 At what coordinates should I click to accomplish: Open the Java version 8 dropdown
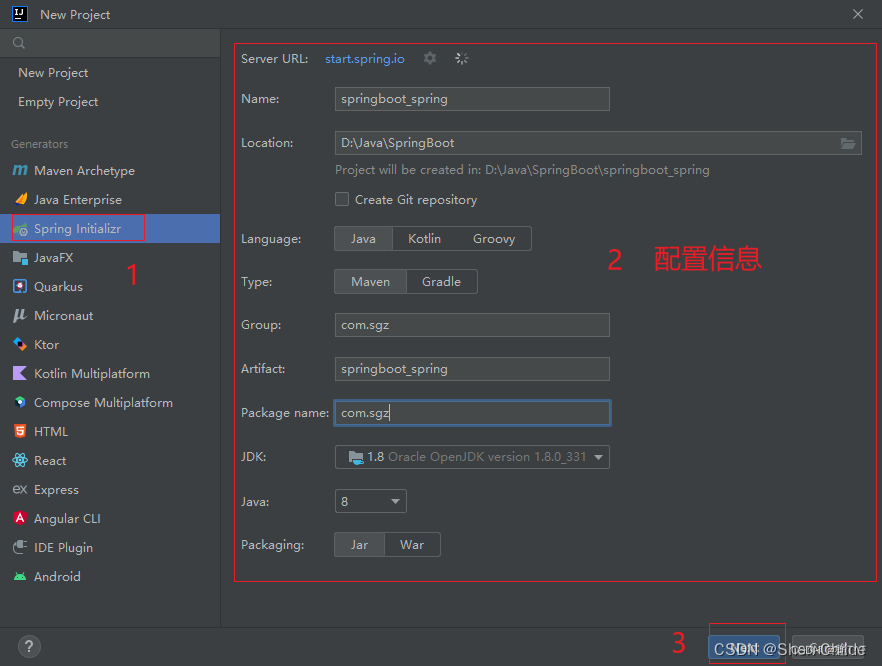click(x=371, y=501)
